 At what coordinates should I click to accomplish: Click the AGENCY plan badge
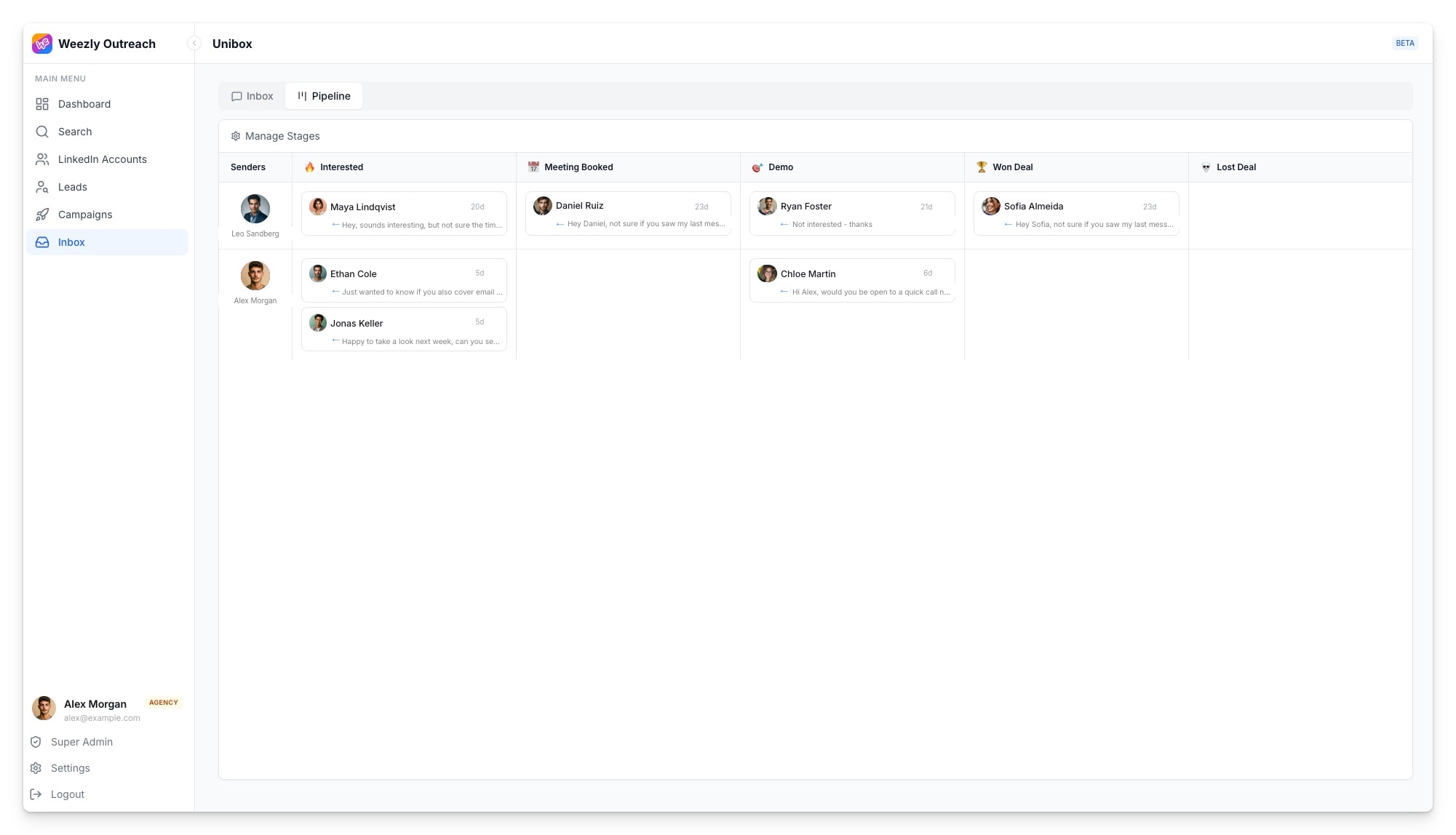click(163, 703)
